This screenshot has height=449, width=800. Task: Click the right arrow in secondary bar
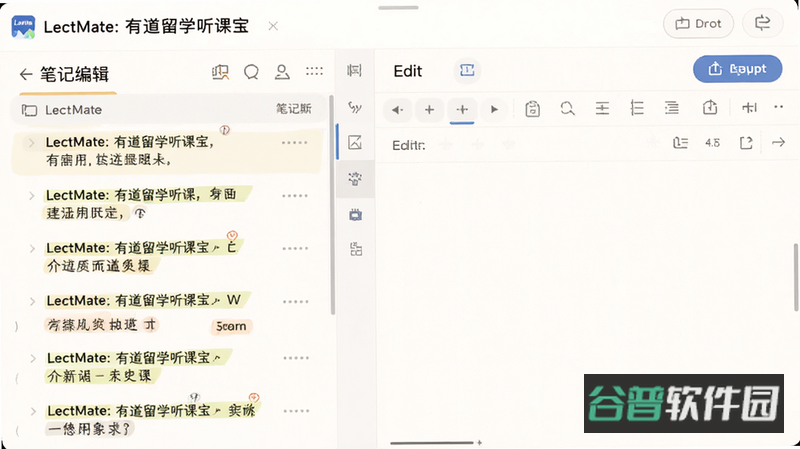point(779,142)
